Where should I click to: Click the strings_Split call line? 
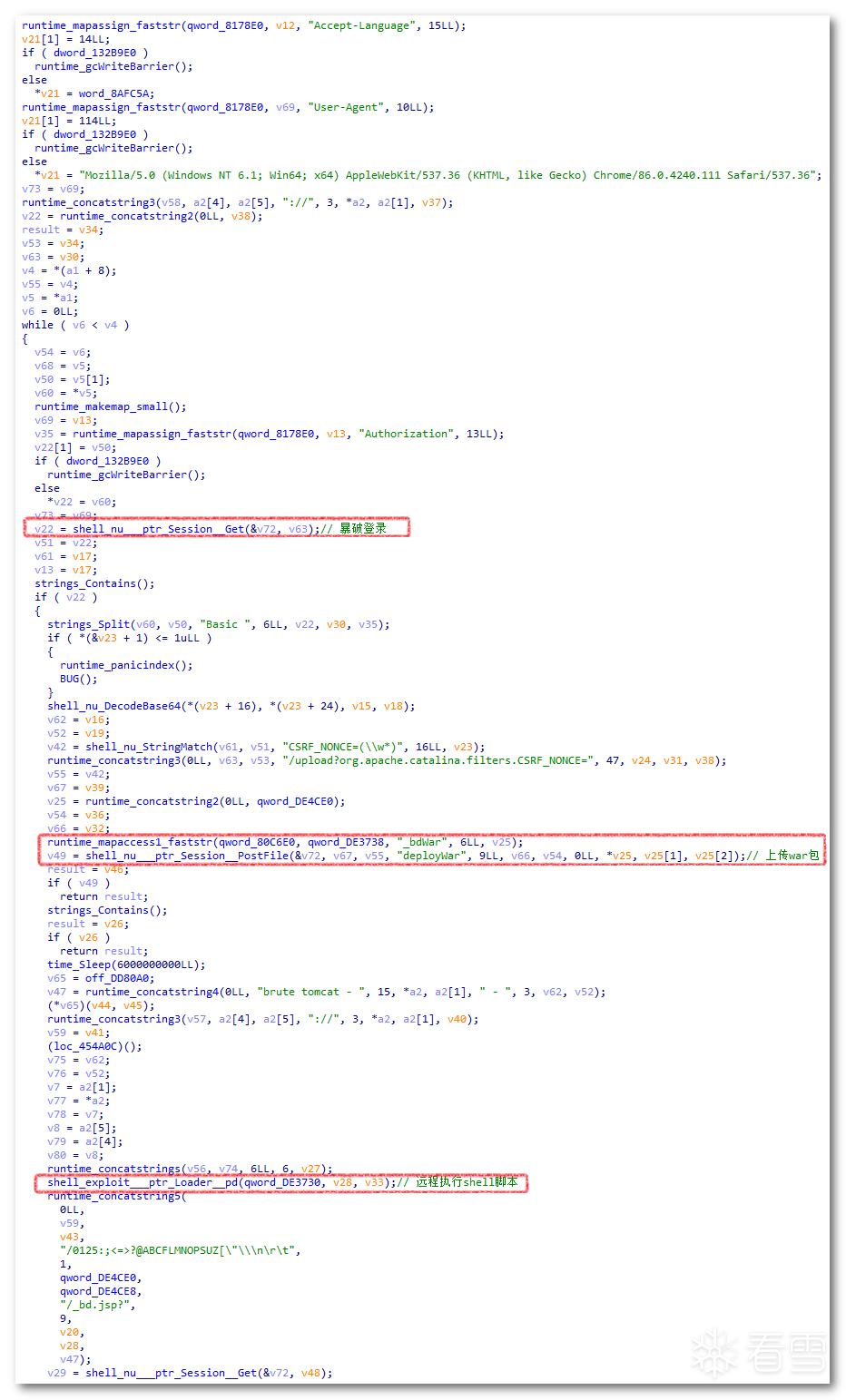[219, 624]
